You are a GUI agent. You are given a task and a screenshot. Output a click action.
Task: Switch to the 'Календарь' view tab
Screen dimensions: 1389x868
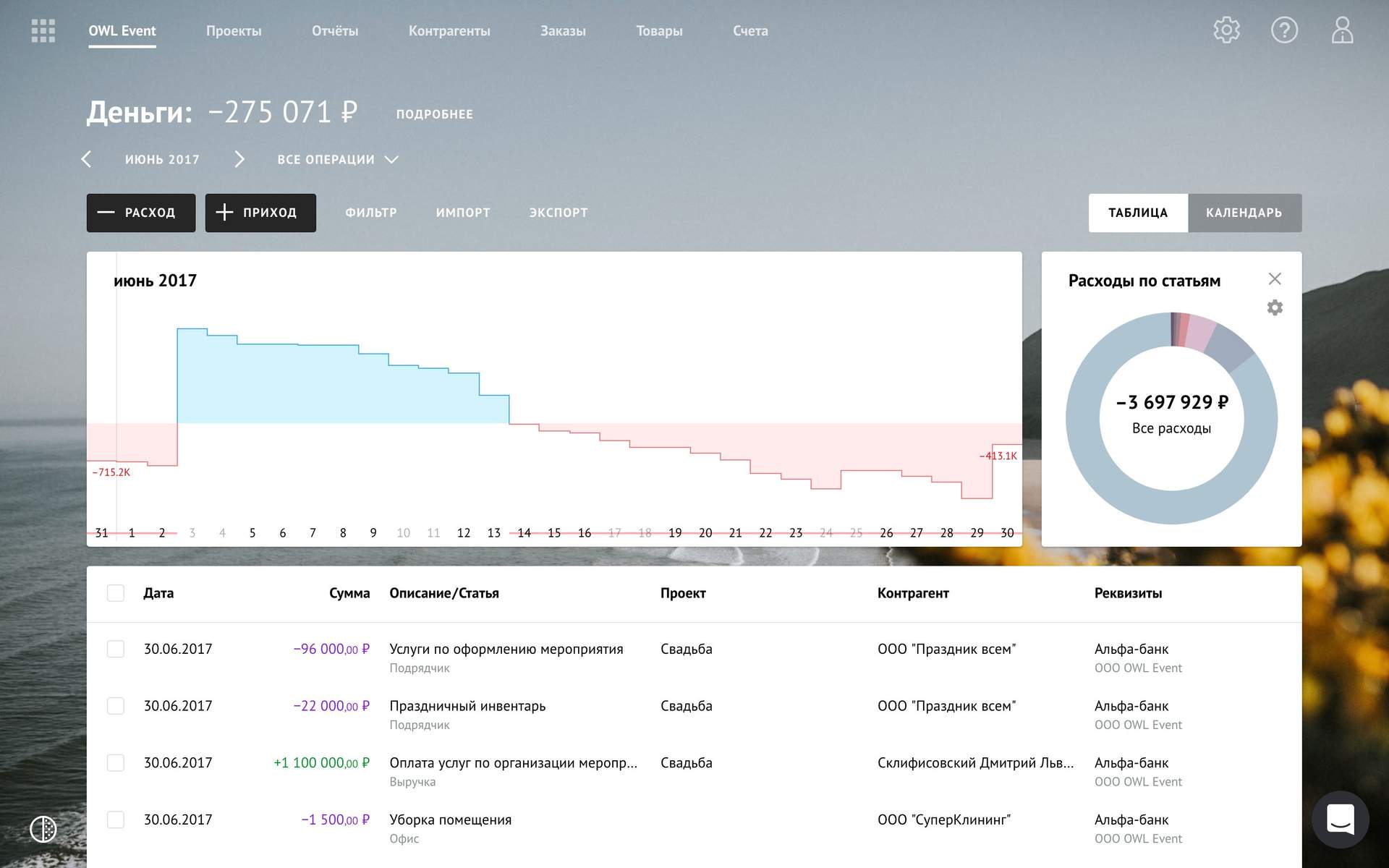(x=1244, y=213)
